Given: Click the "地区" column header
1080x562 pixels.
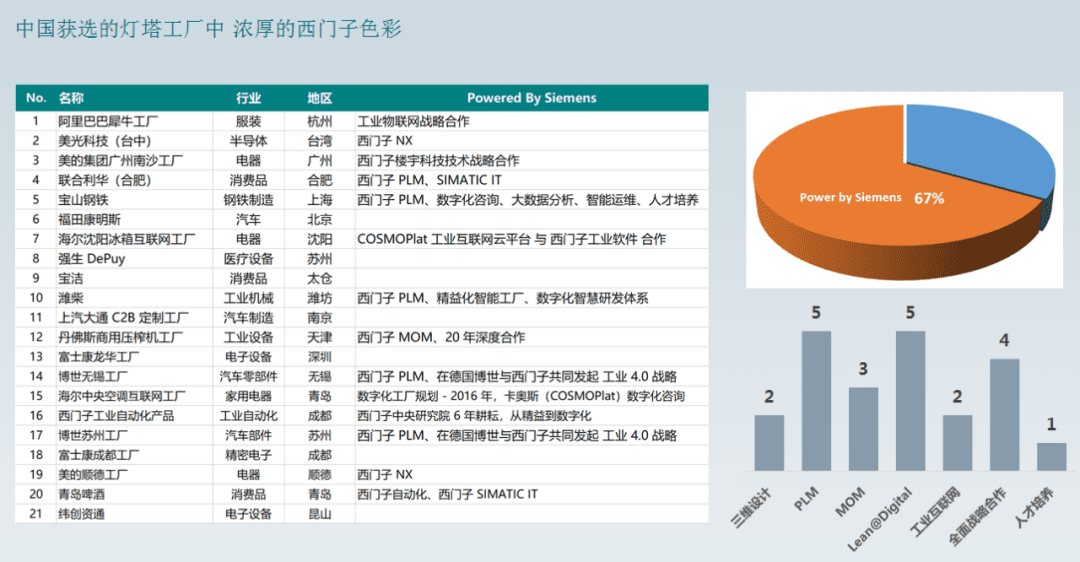Looking at the screenshot, I should (319, 98).
